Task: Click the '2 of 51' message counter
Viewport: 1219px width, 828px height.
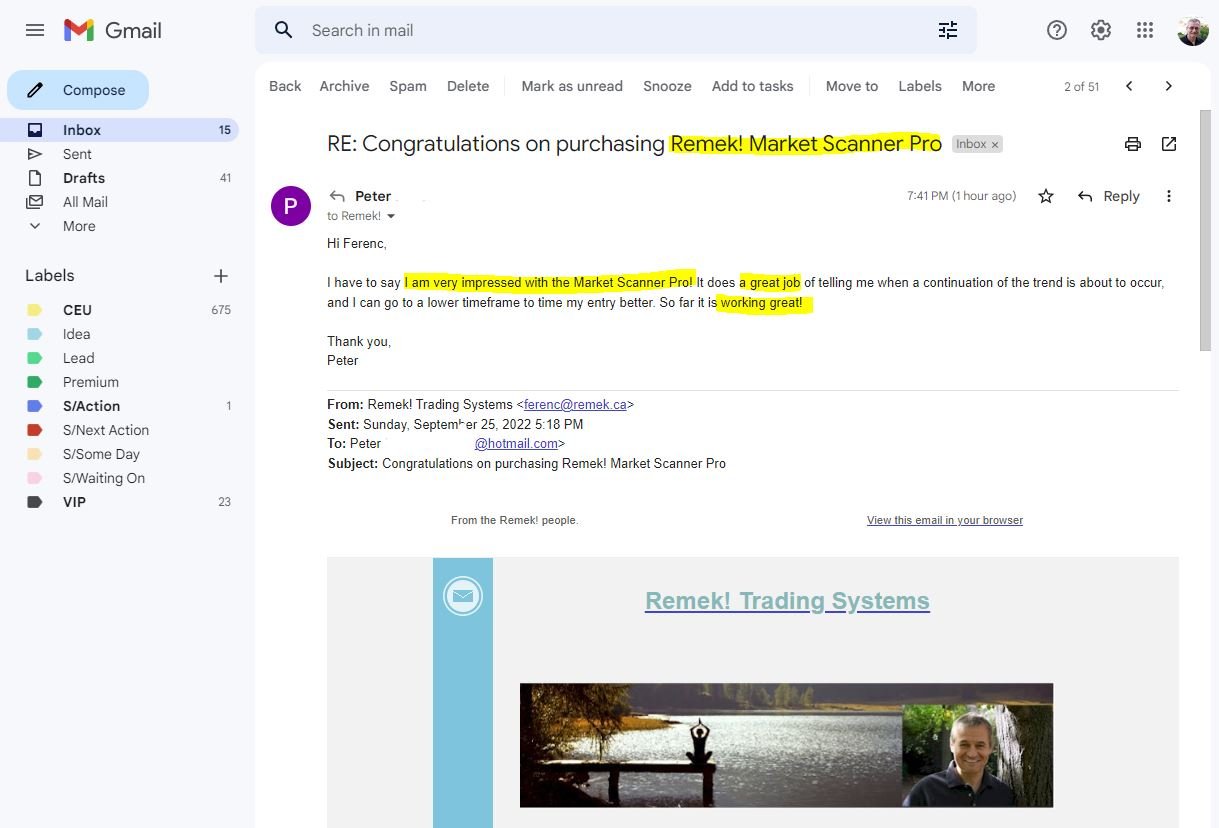Action: pos(1081,87)
